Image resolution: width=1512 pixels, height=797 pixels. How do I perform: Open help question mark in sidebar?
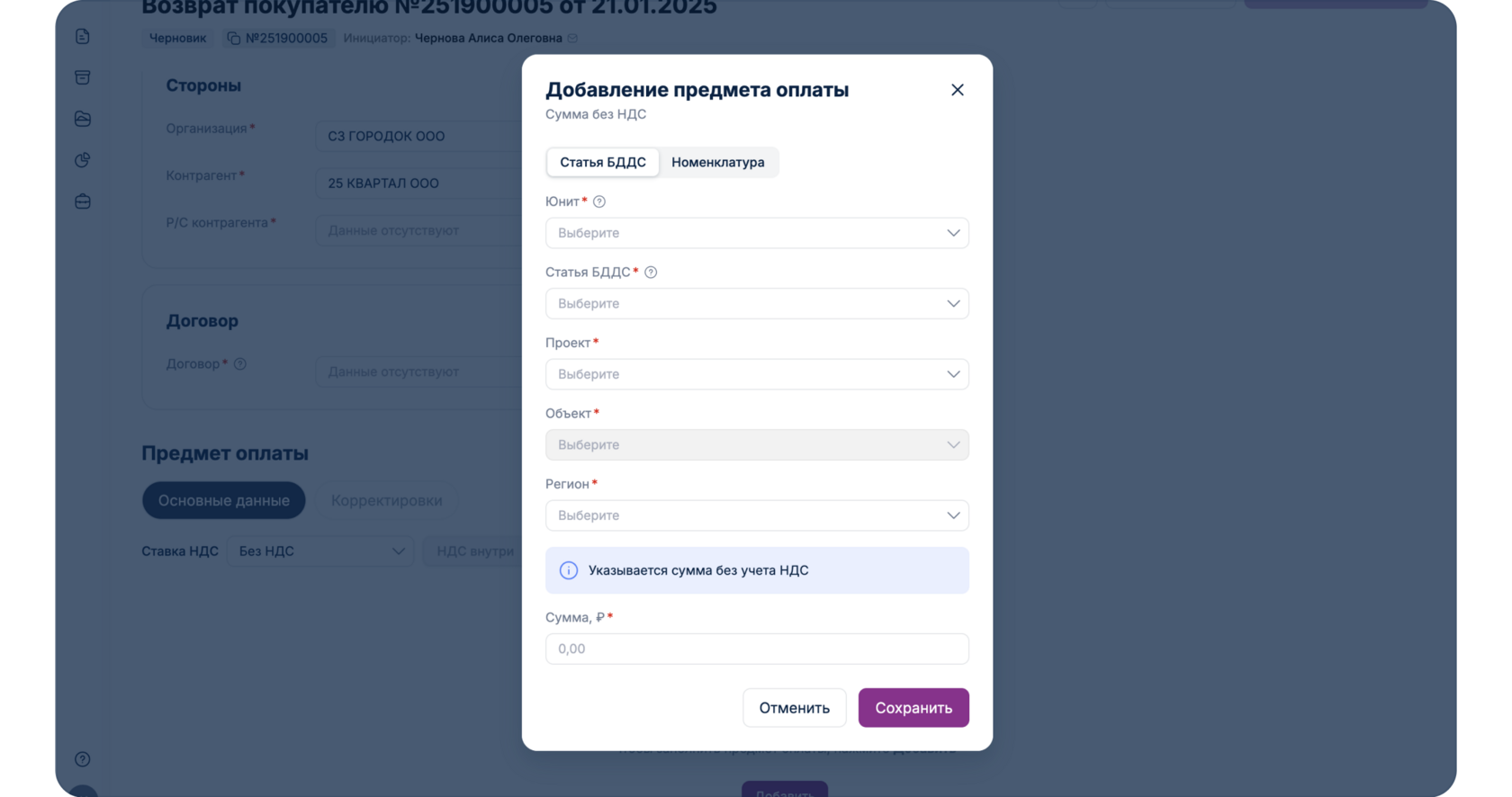pyautogui.click(x=83, y=759)
